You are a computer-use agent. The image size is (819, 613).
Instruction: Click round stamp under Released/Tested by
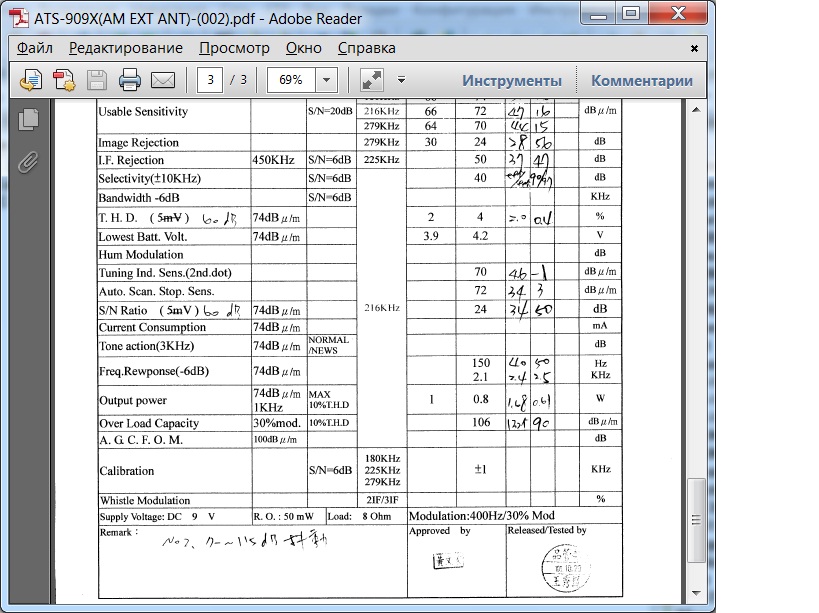pos(566,568)
